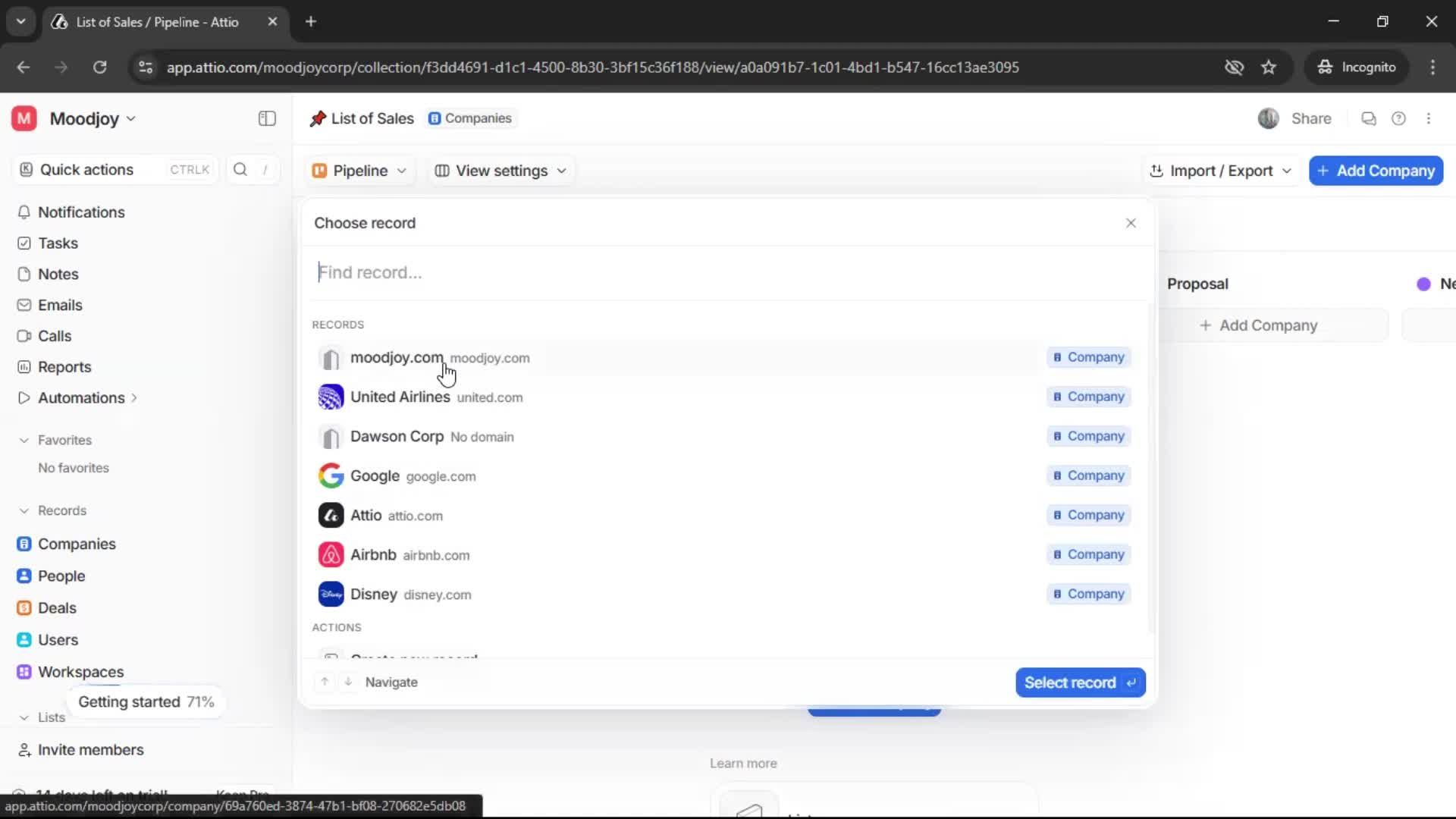Screen dimensions: 1456x819
Task: Open Notifications from the sidebar bell icon
Action: (80, 212)
